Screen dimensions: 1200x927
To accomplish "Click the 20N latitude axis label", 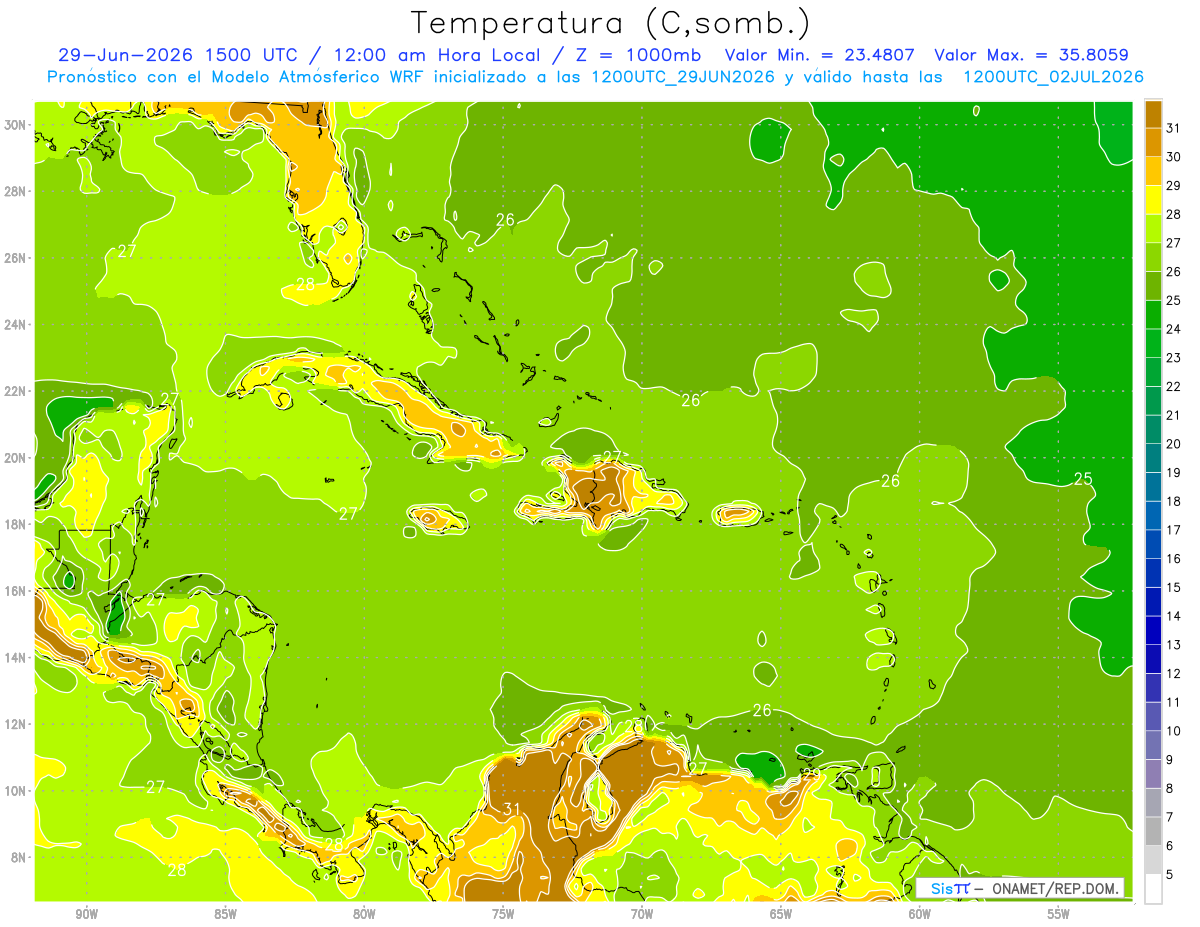I will click(17, 458).
